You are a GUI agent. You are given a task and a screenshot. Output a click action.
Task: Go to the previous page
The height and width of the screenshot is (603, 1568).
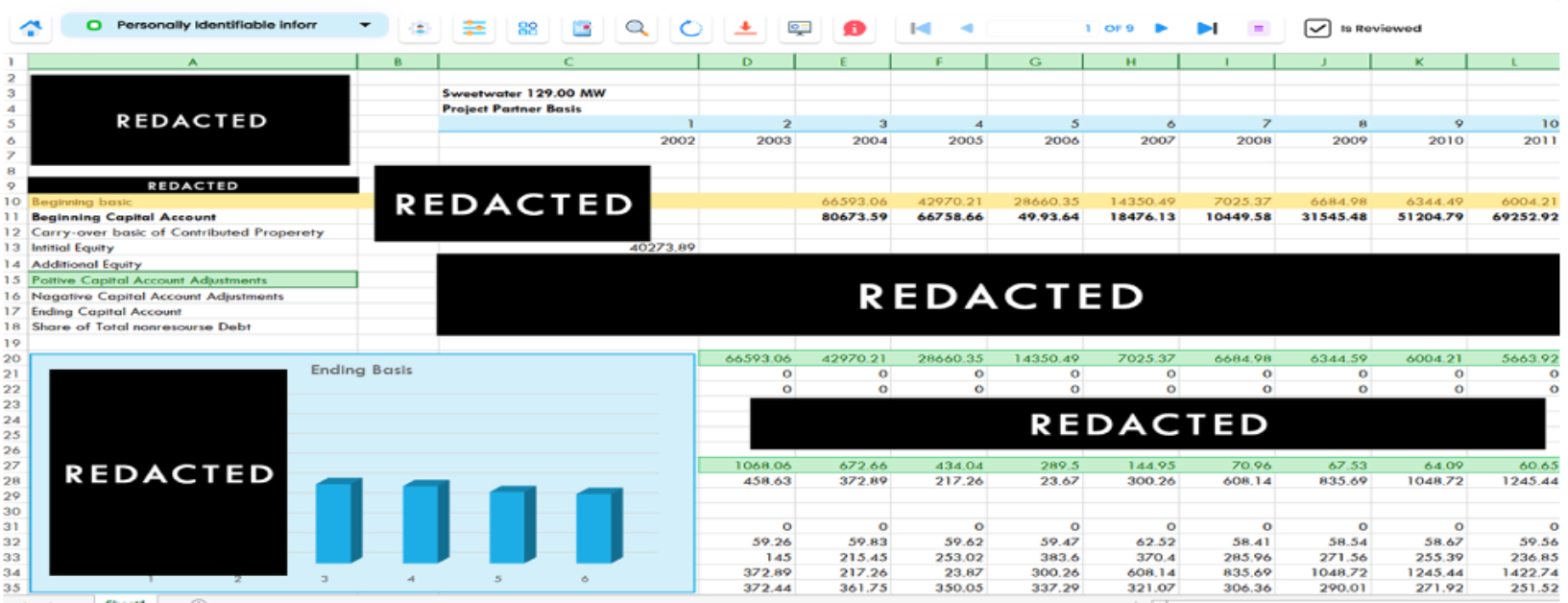966,28
